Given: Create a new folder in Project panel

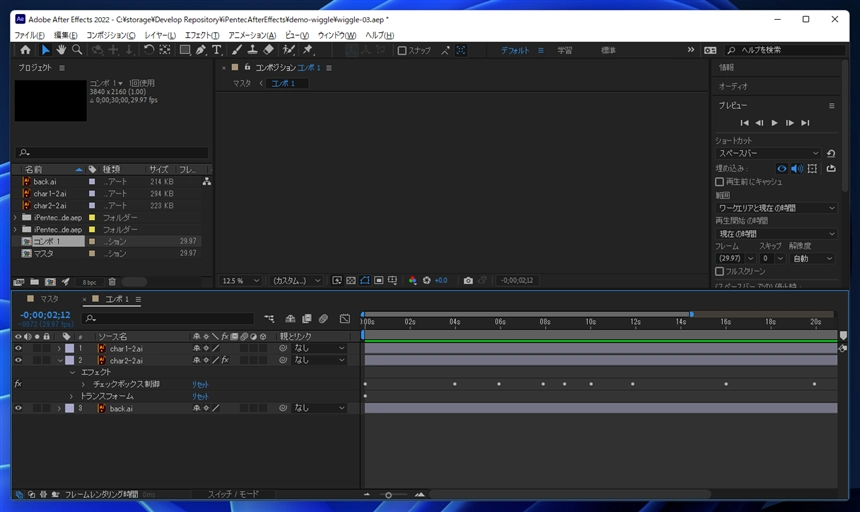Looking at the screenshot, I should pyautogui.click(x=35, y=282).
